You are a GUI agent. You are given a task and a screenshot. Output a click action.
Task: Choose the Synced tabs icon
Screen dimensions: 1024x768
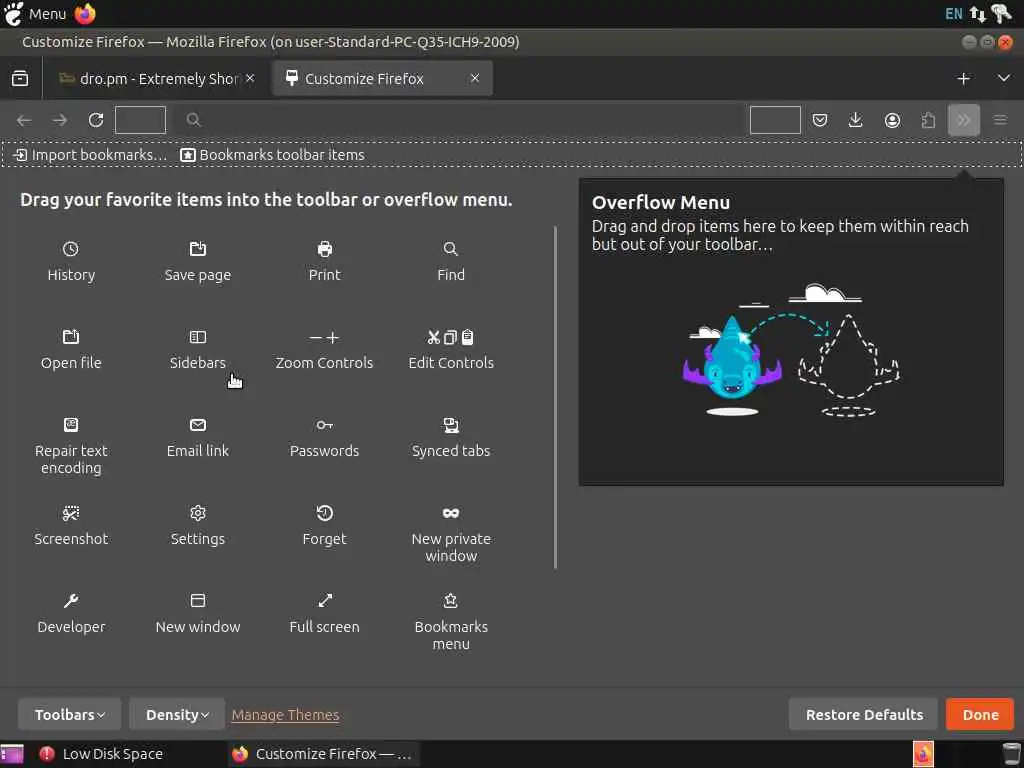[451, 425]
